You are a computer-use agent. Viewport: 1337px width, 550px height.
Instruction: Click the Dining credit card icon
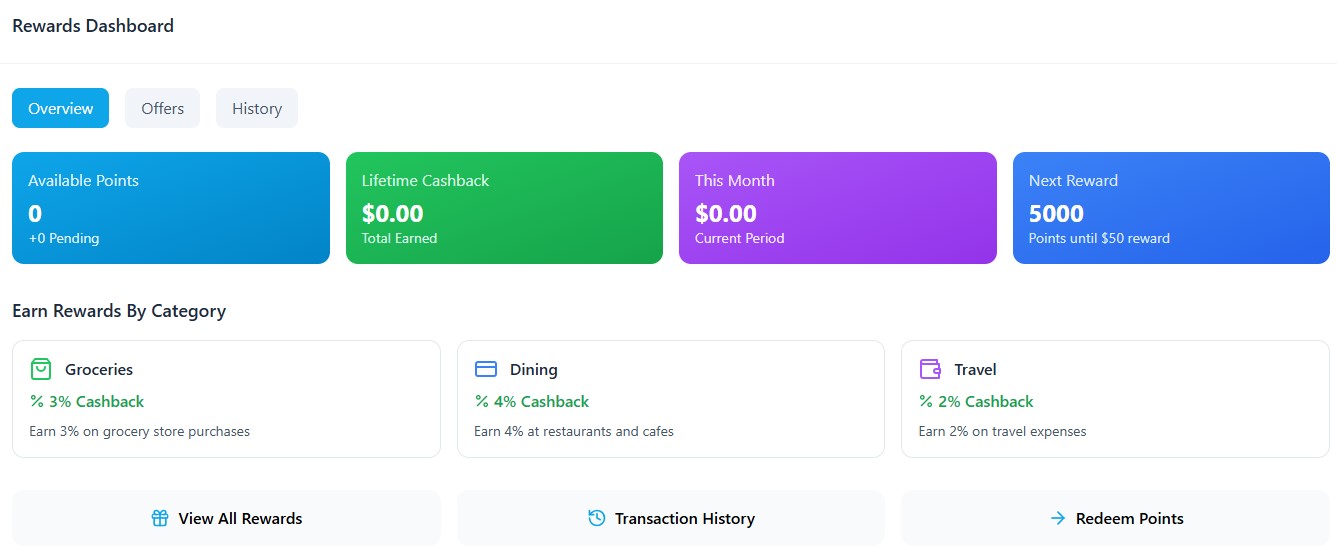point(486,369)
